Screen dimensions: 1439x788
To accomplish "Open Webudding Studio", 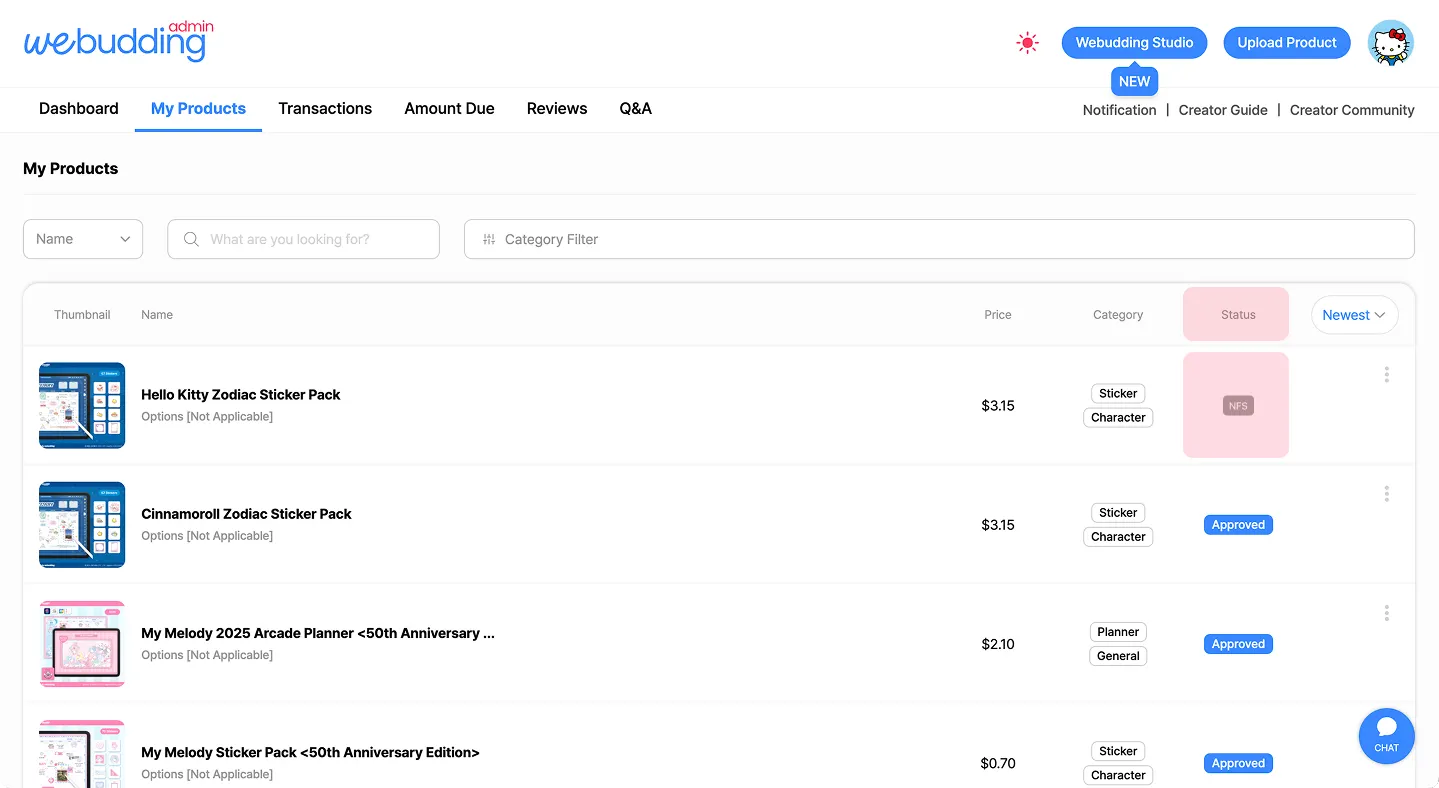I will tap(1134, 43).
